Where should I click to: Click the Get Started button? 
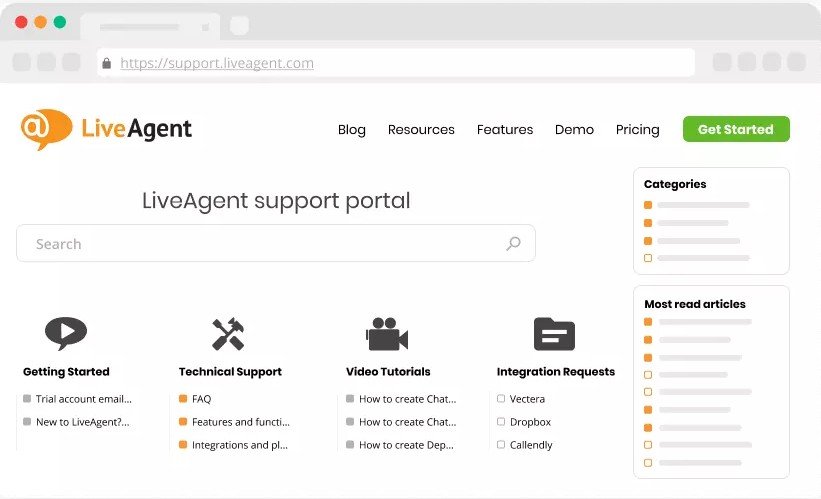[736, 129]
